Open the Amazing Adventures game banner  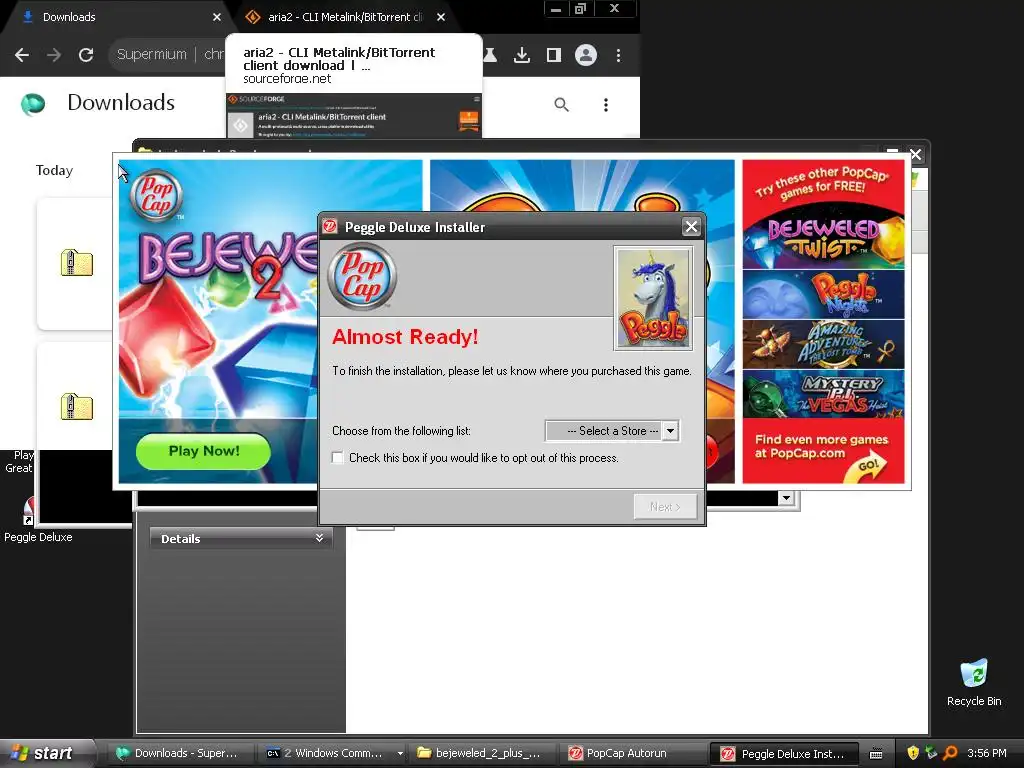[x=823, y=344]
